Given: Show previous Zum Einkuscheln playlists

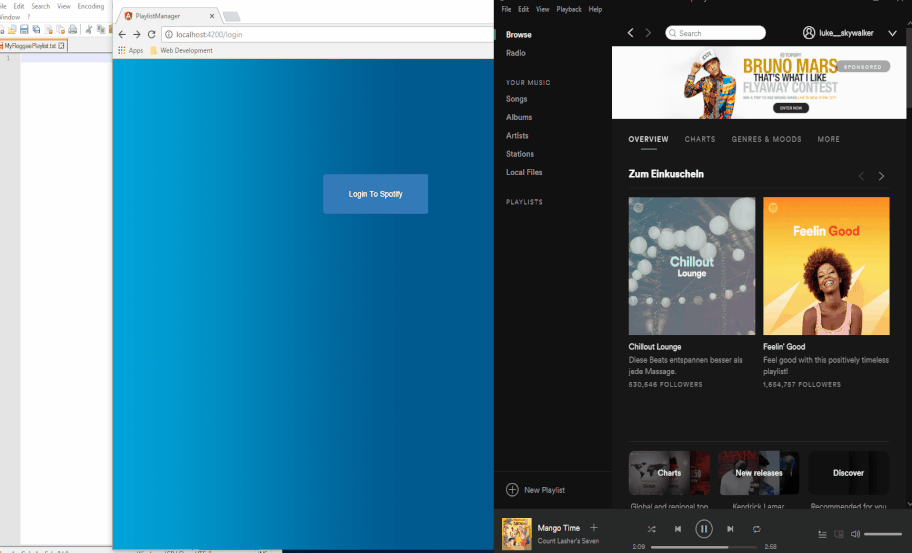Looking at the screenshot, I should click(861, 176).
